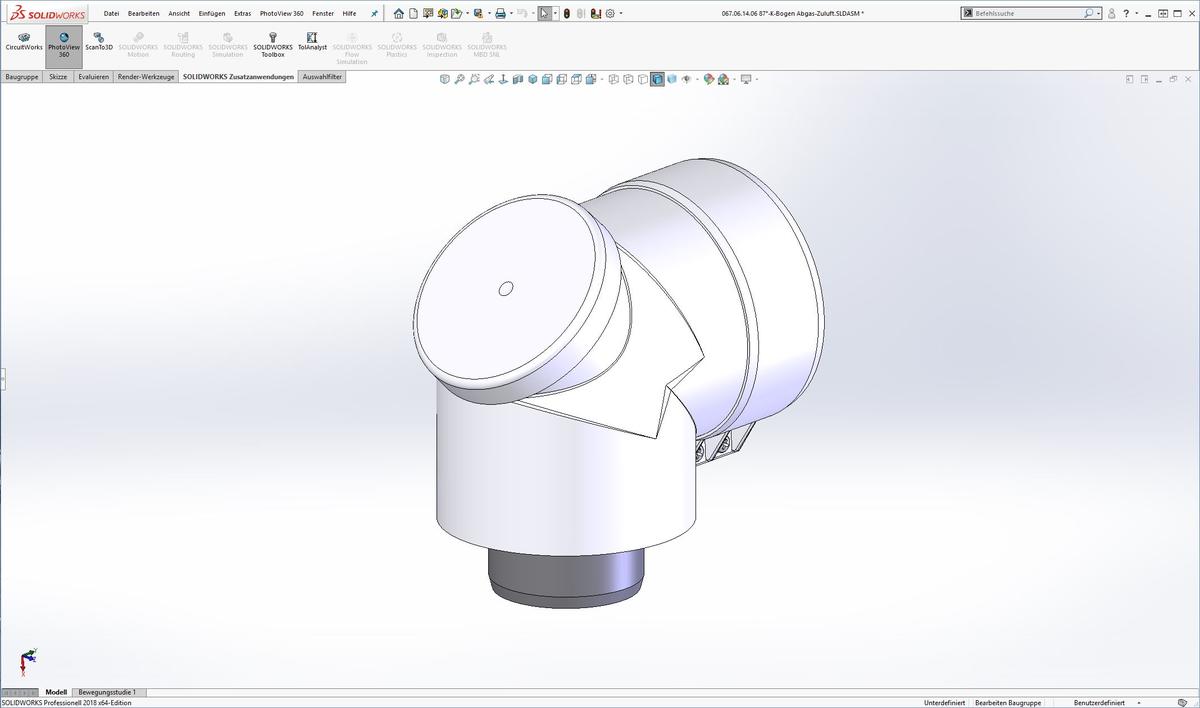Click the Edit Appearance color ball icon
The image size is (1200, 708).
point(709,79)
